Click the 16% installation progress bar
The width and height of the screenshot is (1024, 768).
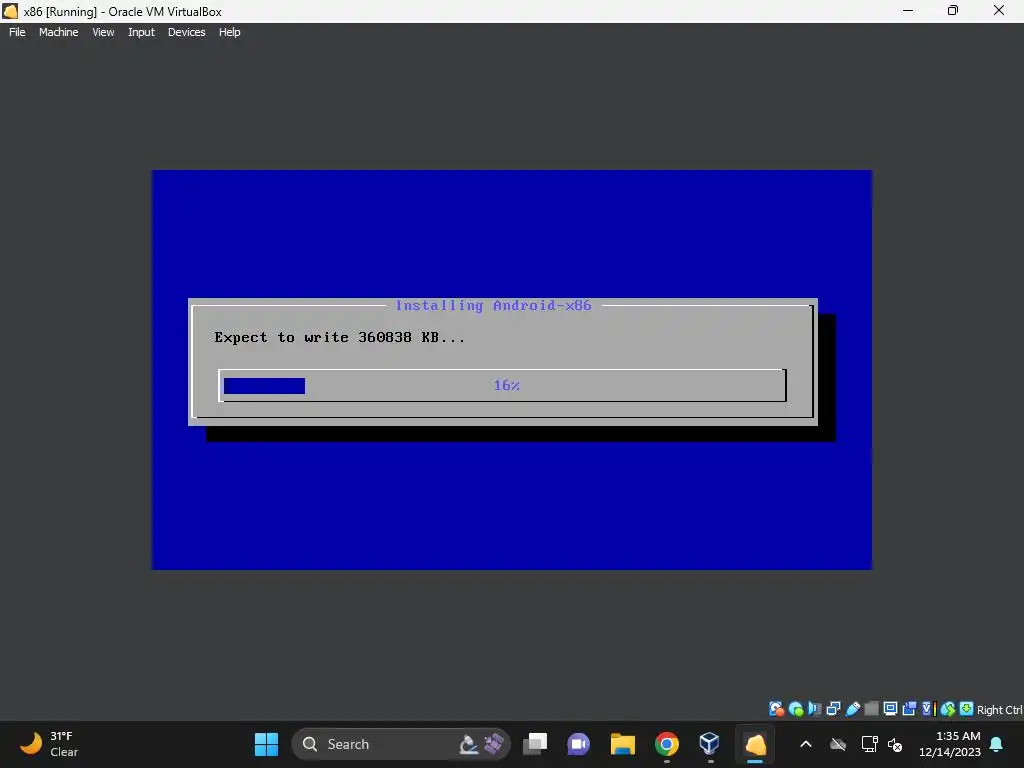[x=502, y=385]
